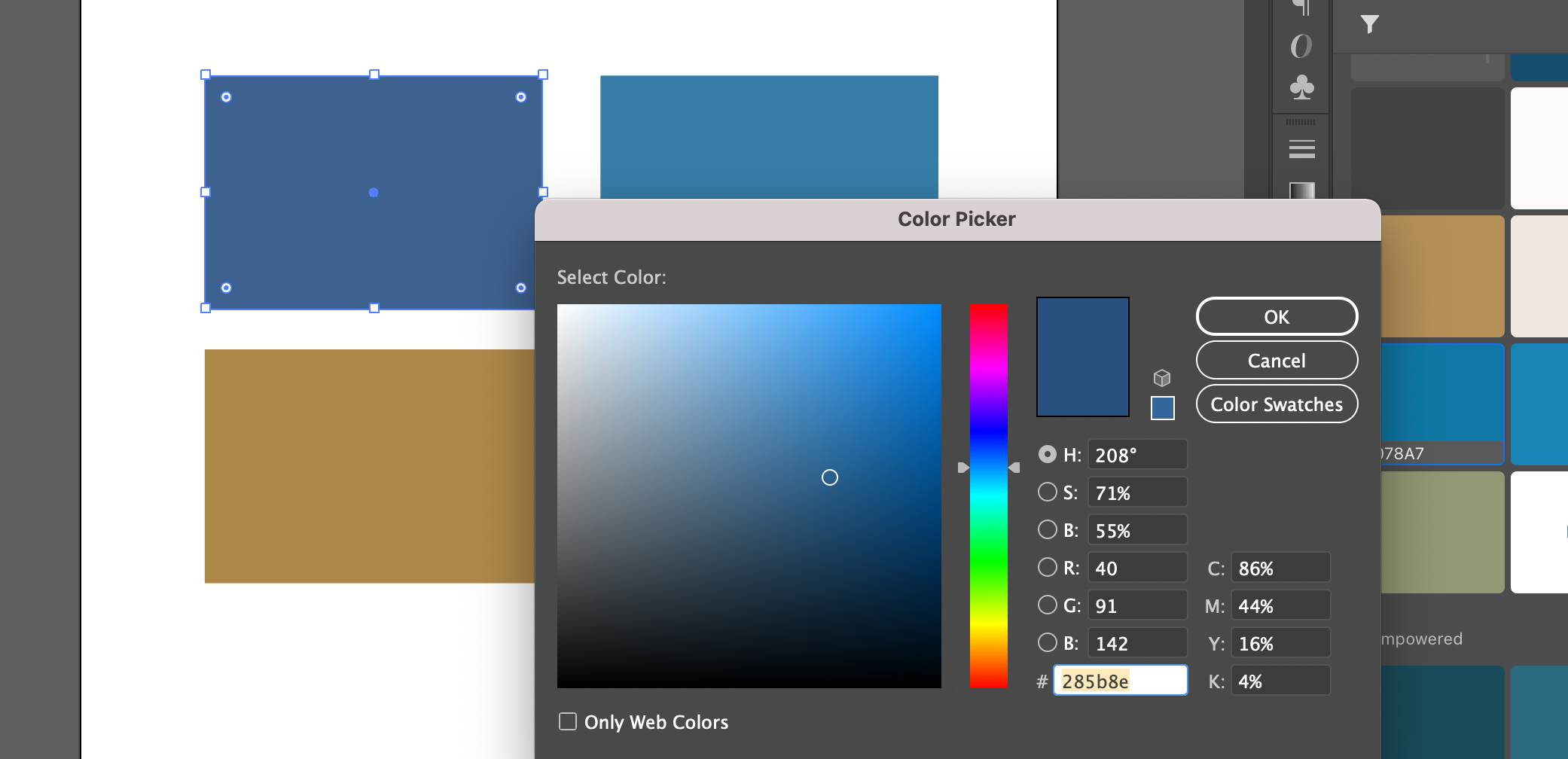The width and height of the screenshot is (1568, 759).
Task: Select the G green radio button
Action: pyautogui.click(x=1047, y=605)
